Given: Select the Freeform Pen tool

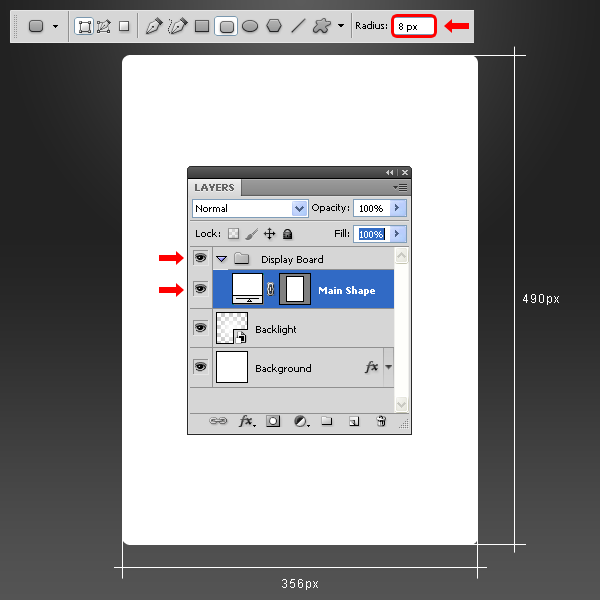Looking at the screenshot, I should (178, 26).
